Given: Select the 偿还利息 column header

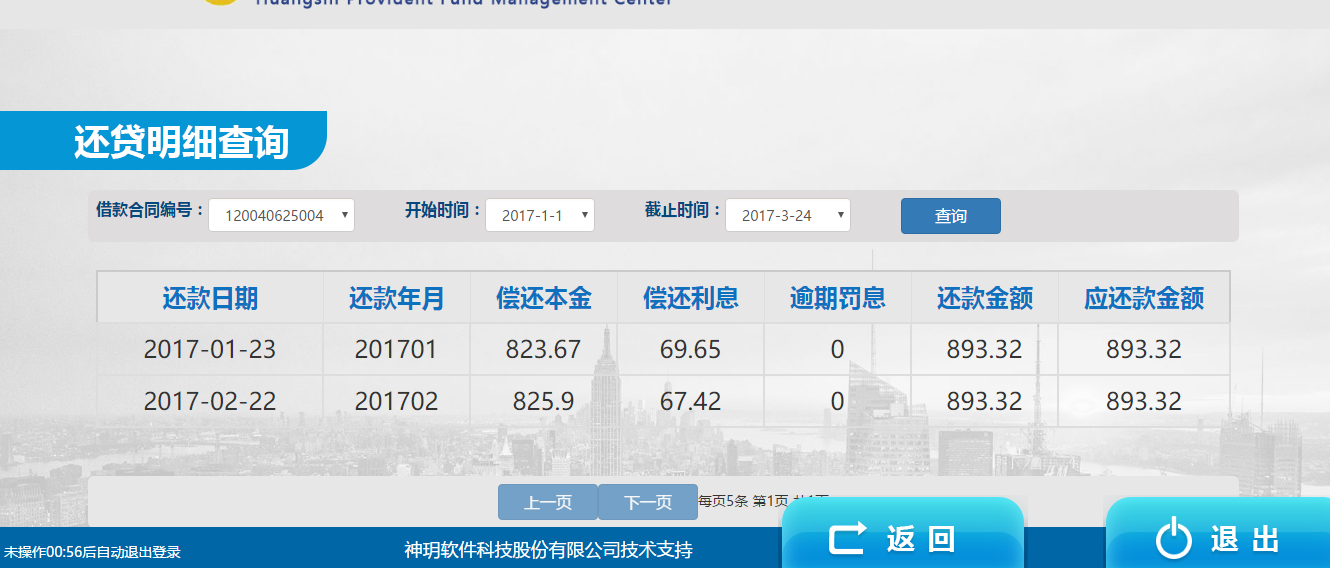Looking at the screenshot, I should click(690, 298).
